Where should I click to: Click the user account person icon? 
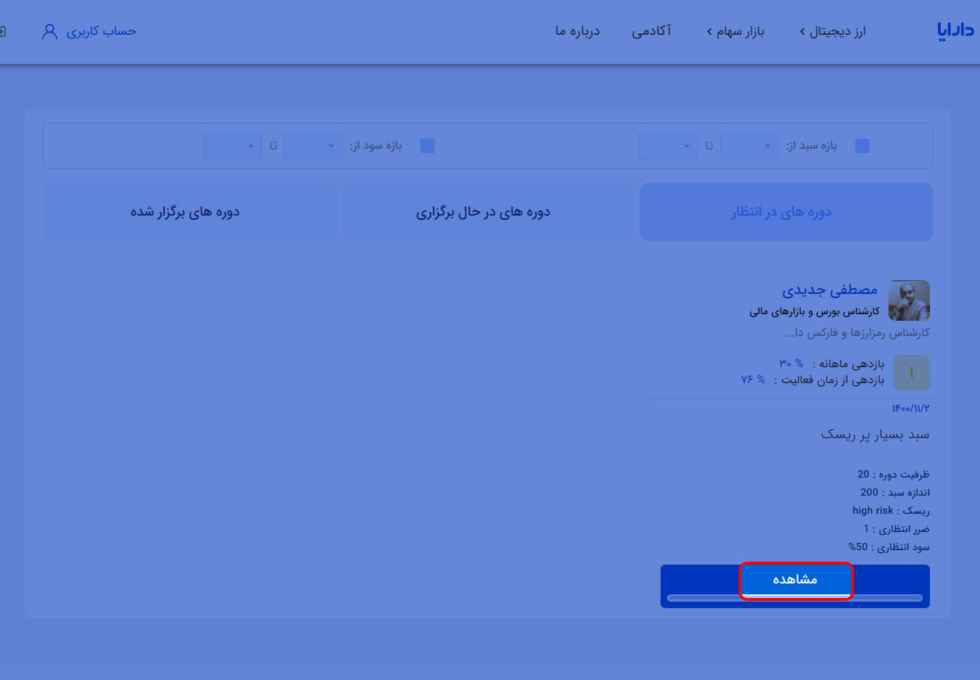point(49,31)
